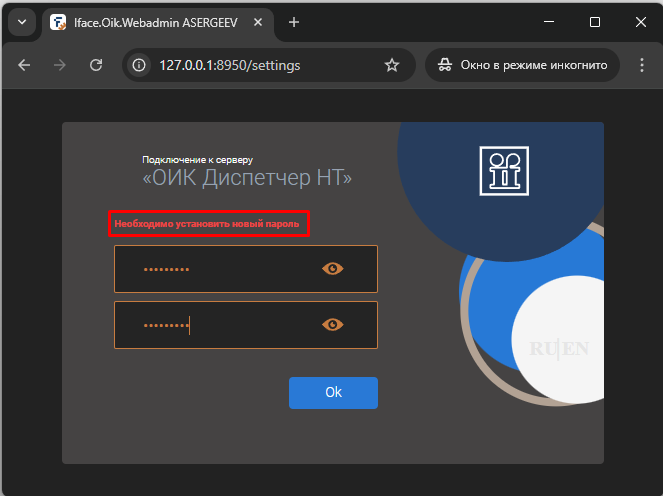Viewport: 663px width, 496px height.
Task: Click the forward navigation arrow
Action: [60, 65]
